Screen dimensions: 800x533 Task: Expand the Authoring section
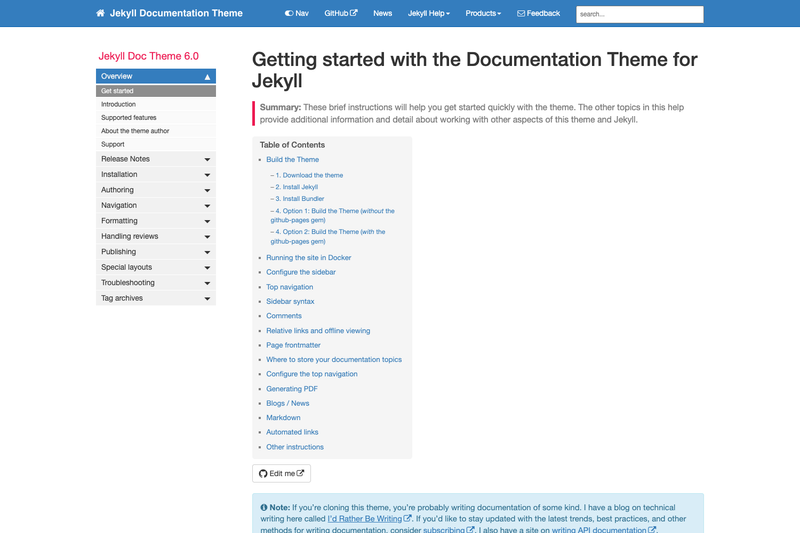[x=156, y=190]
